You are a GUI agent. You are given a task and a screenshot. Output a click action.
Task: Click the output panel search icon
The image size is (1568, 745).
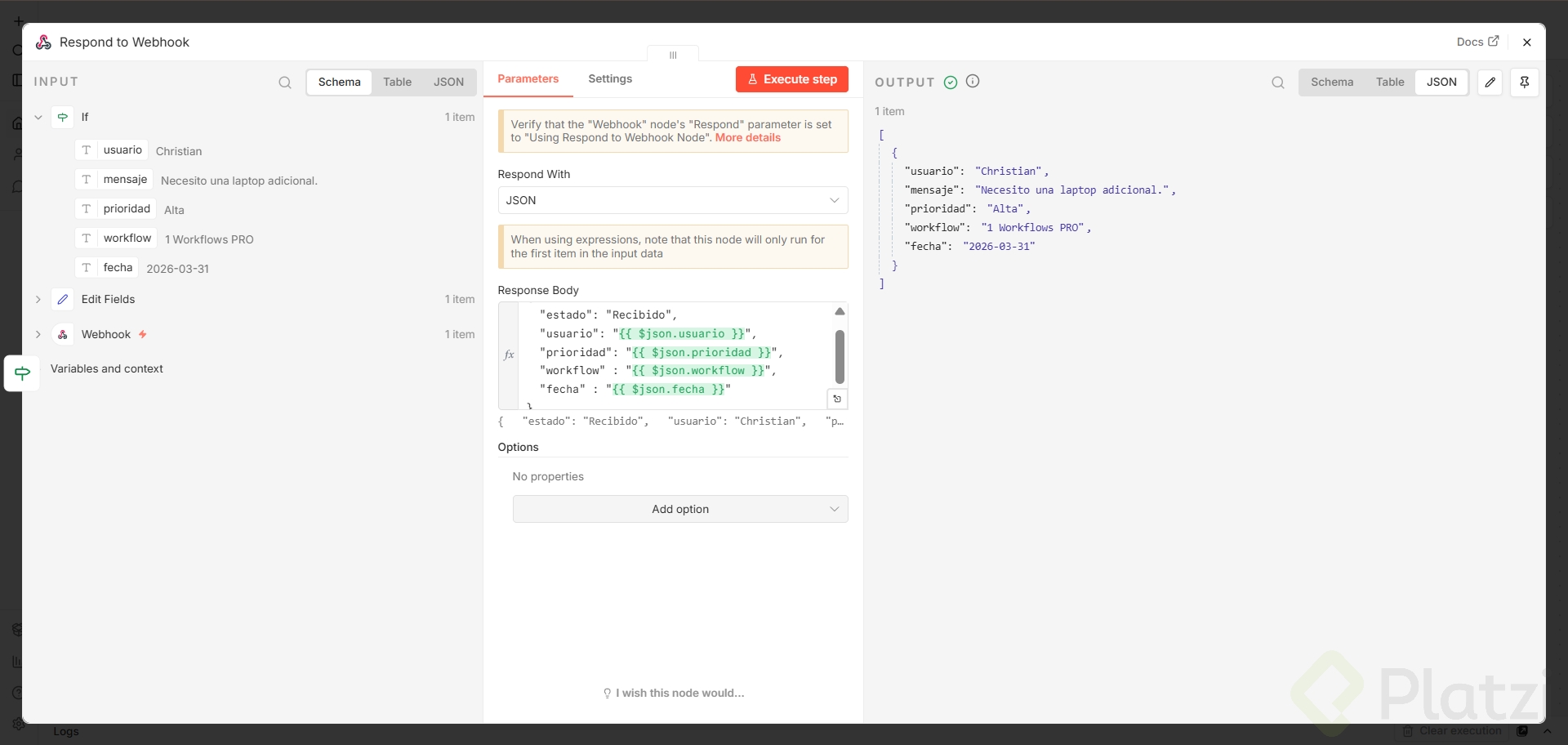pos(1278,83)
